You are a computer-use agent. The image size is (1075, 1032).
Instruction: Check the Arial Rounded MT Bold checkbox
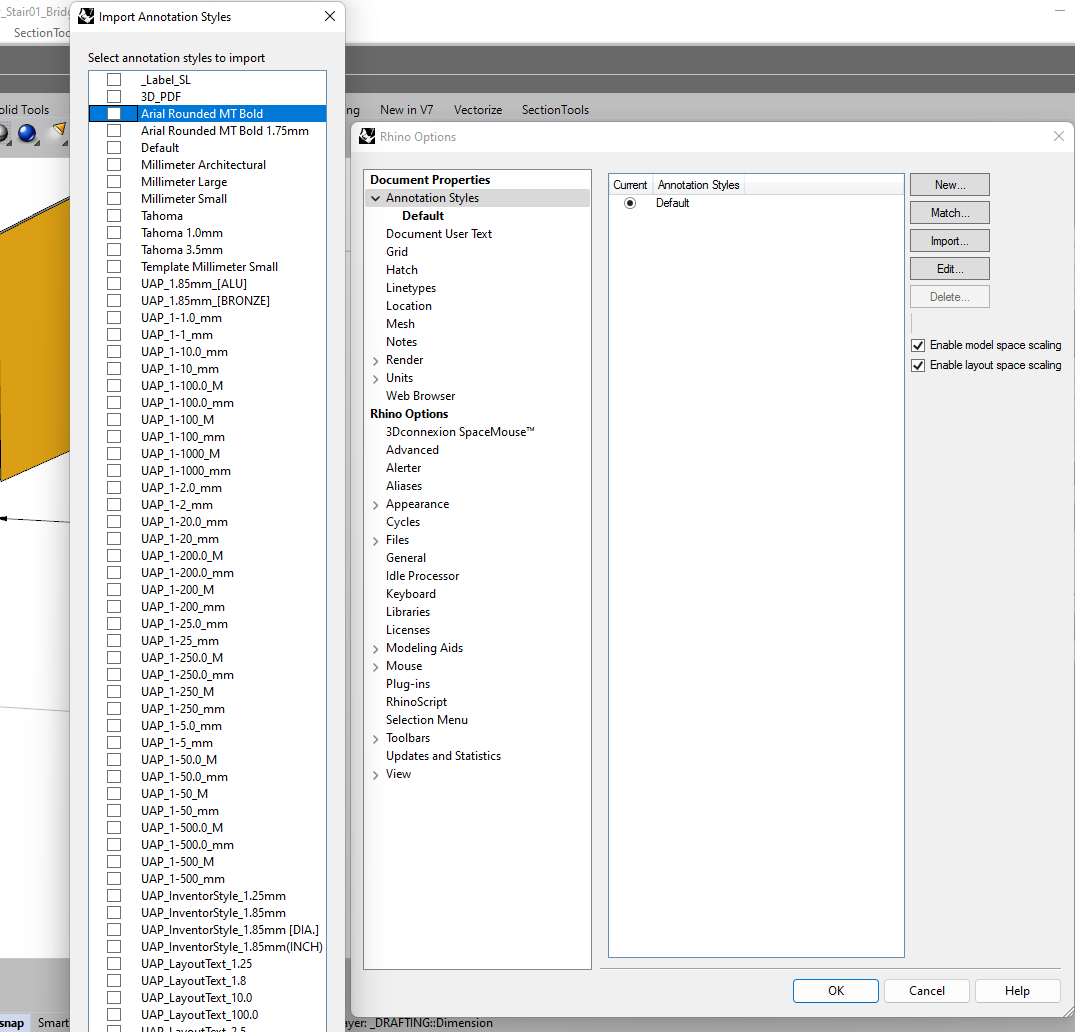pos(114,114)
